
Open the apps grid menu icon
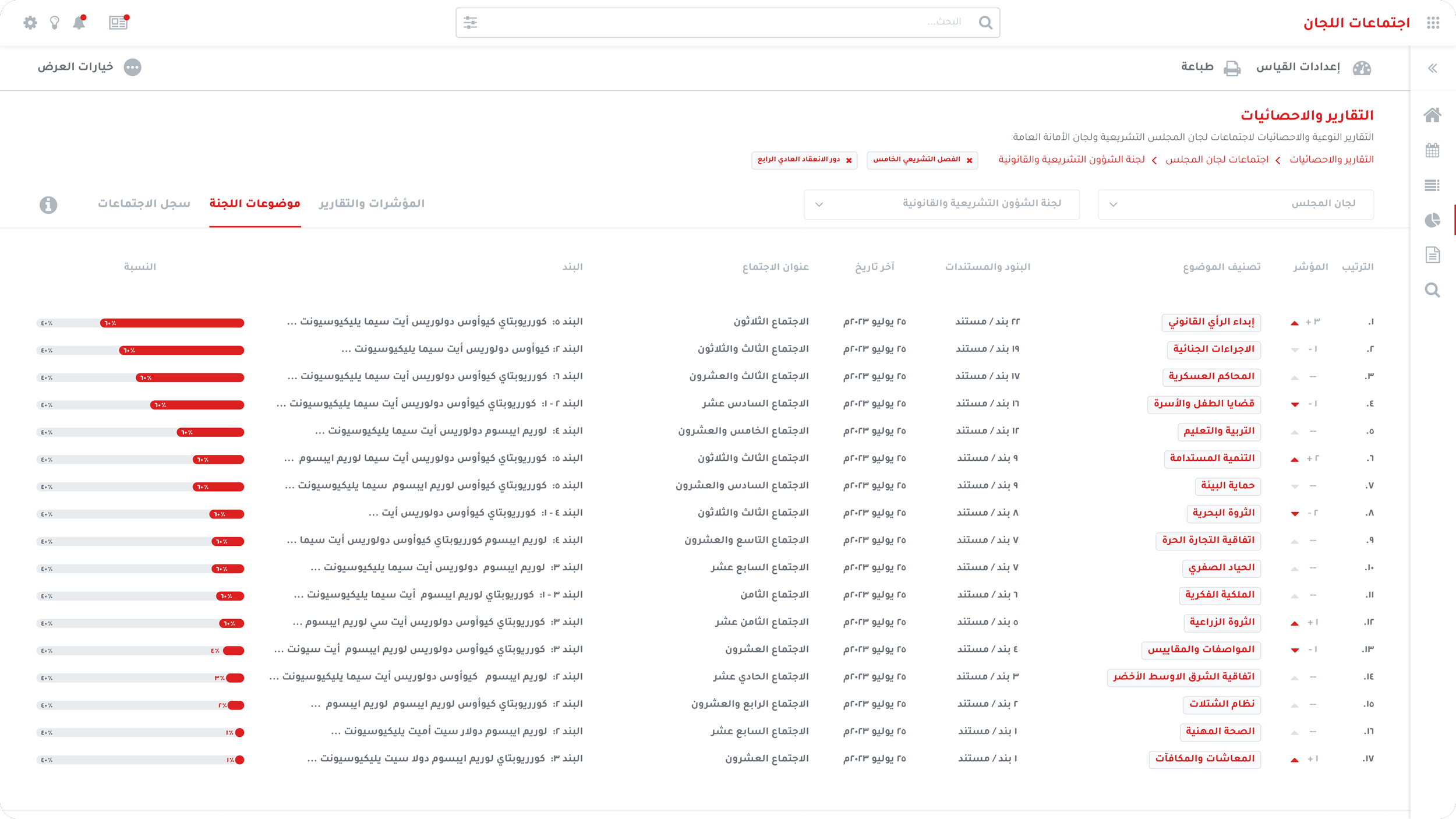(x=1433, y=23)
